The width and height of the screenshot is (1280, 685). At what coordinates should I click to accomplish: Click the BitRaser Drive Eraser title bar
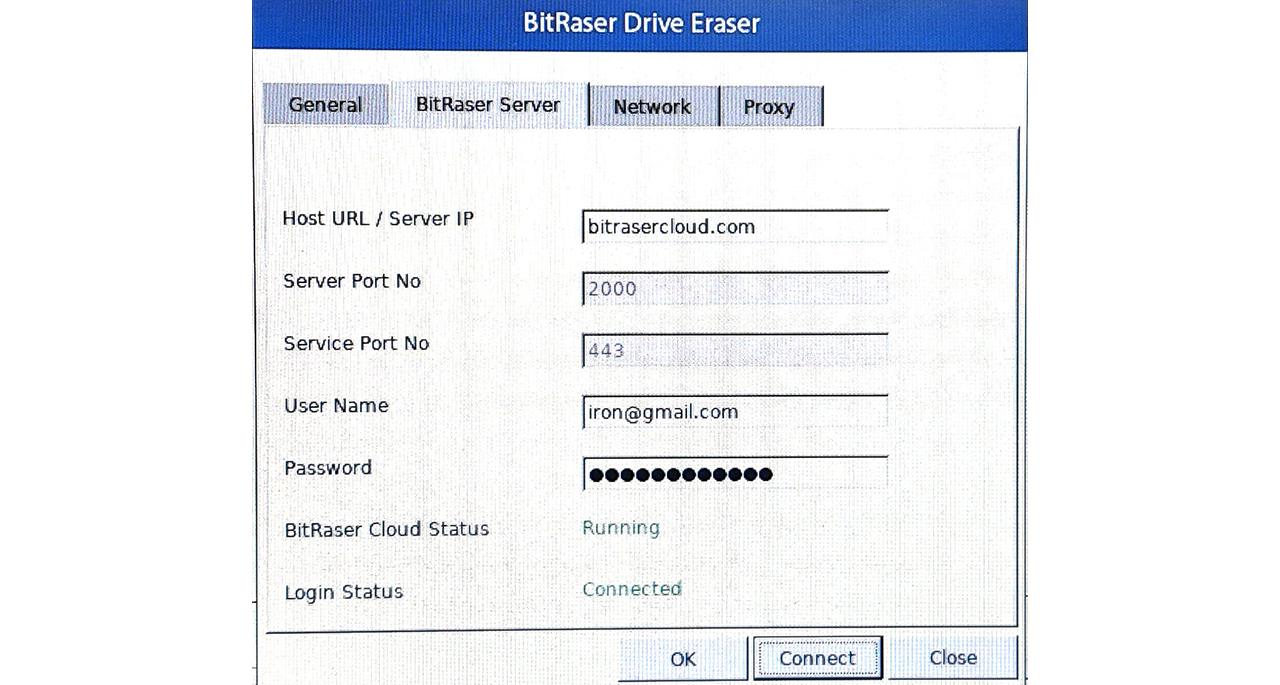(640, 24)
